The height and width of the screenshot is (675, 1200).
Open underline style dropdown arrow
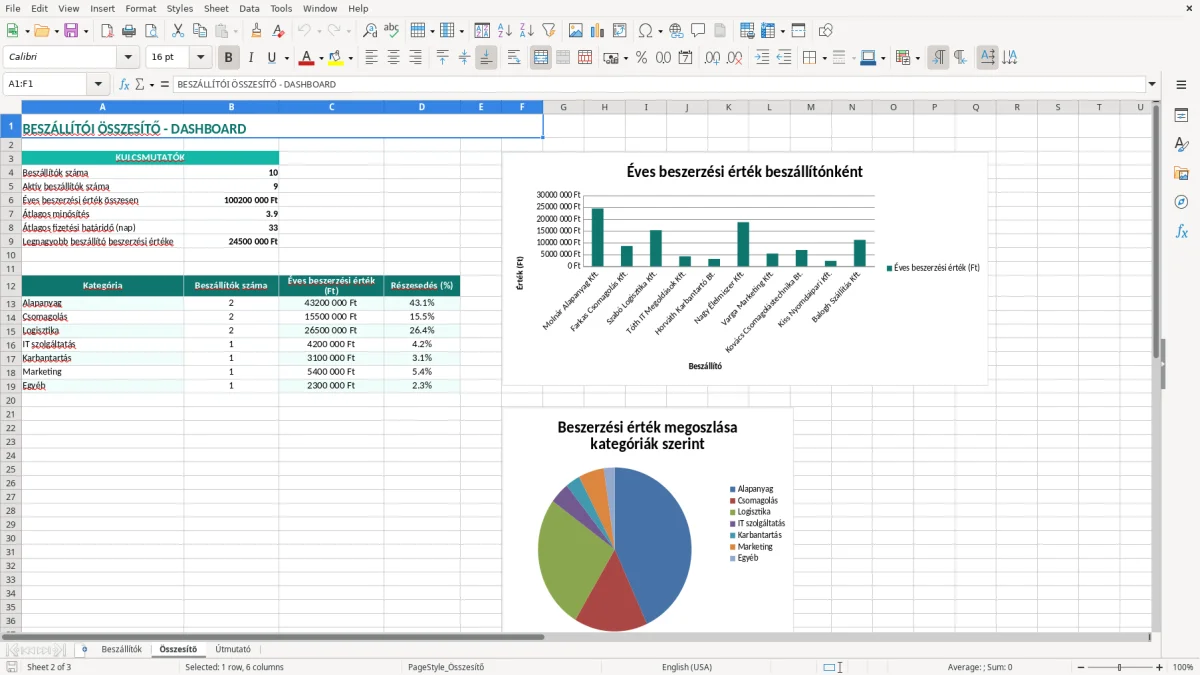tap(287, 58)
